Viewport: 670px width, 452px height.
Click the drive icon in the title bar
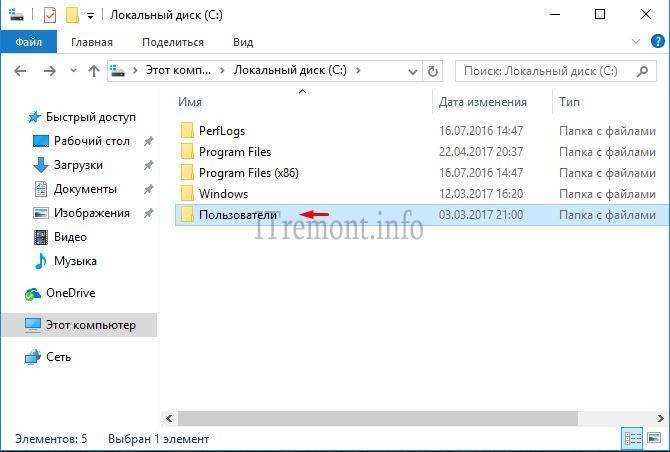[16, 15]
